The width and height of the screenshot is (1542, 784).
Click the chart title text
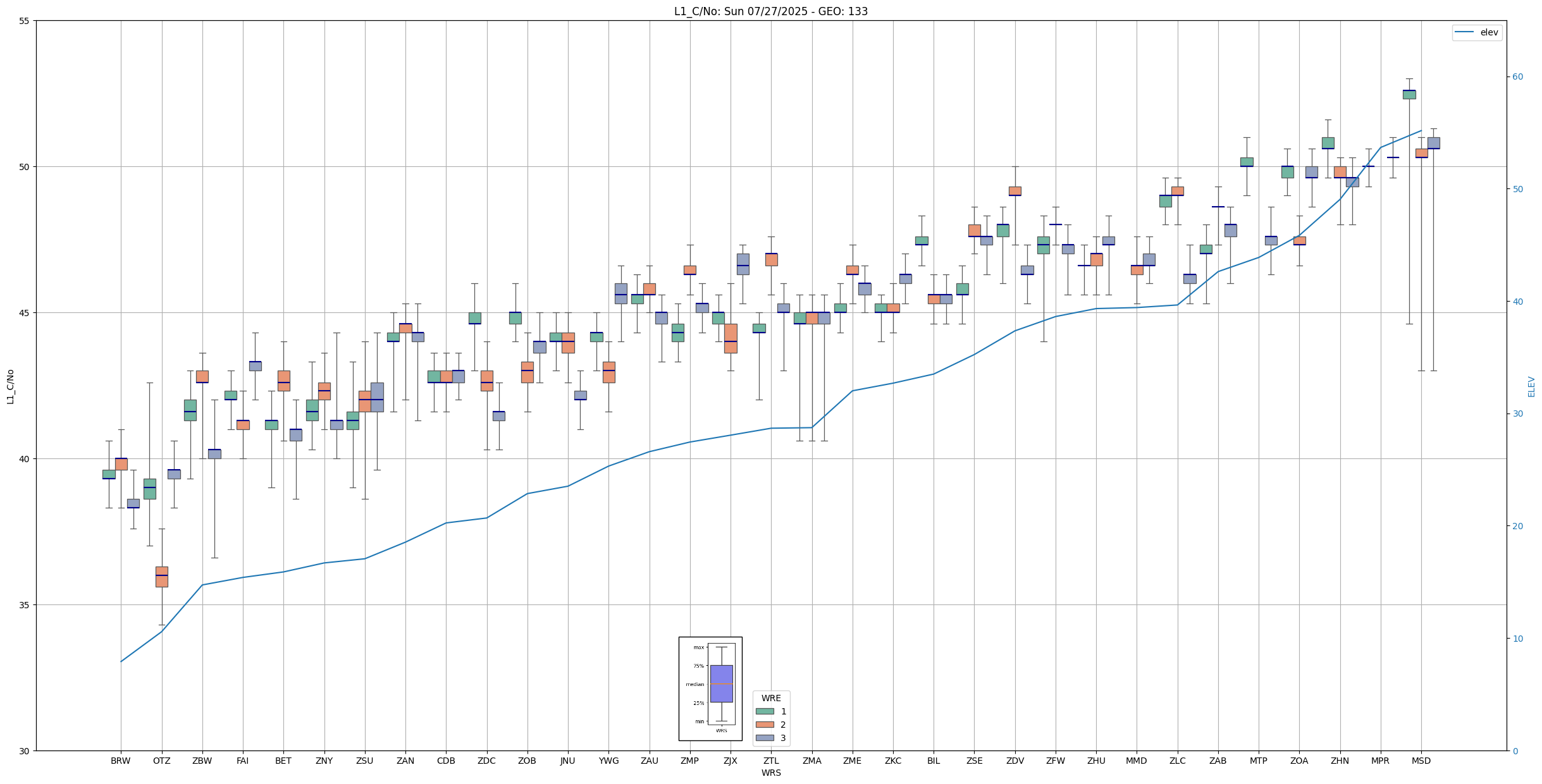(x=770, y=11)
